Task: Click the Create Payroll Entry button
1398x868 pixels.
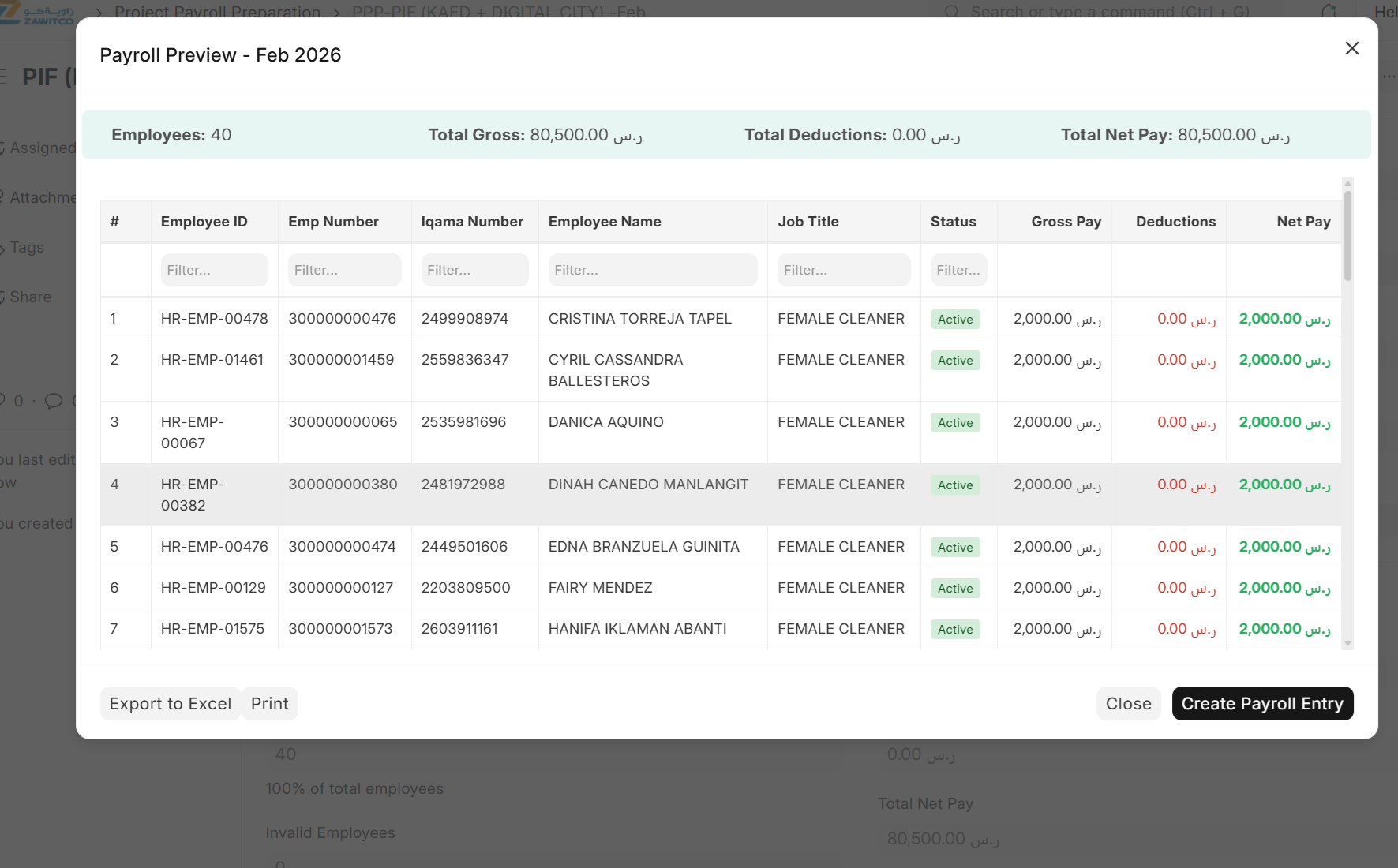Action: click(1261, 703)
